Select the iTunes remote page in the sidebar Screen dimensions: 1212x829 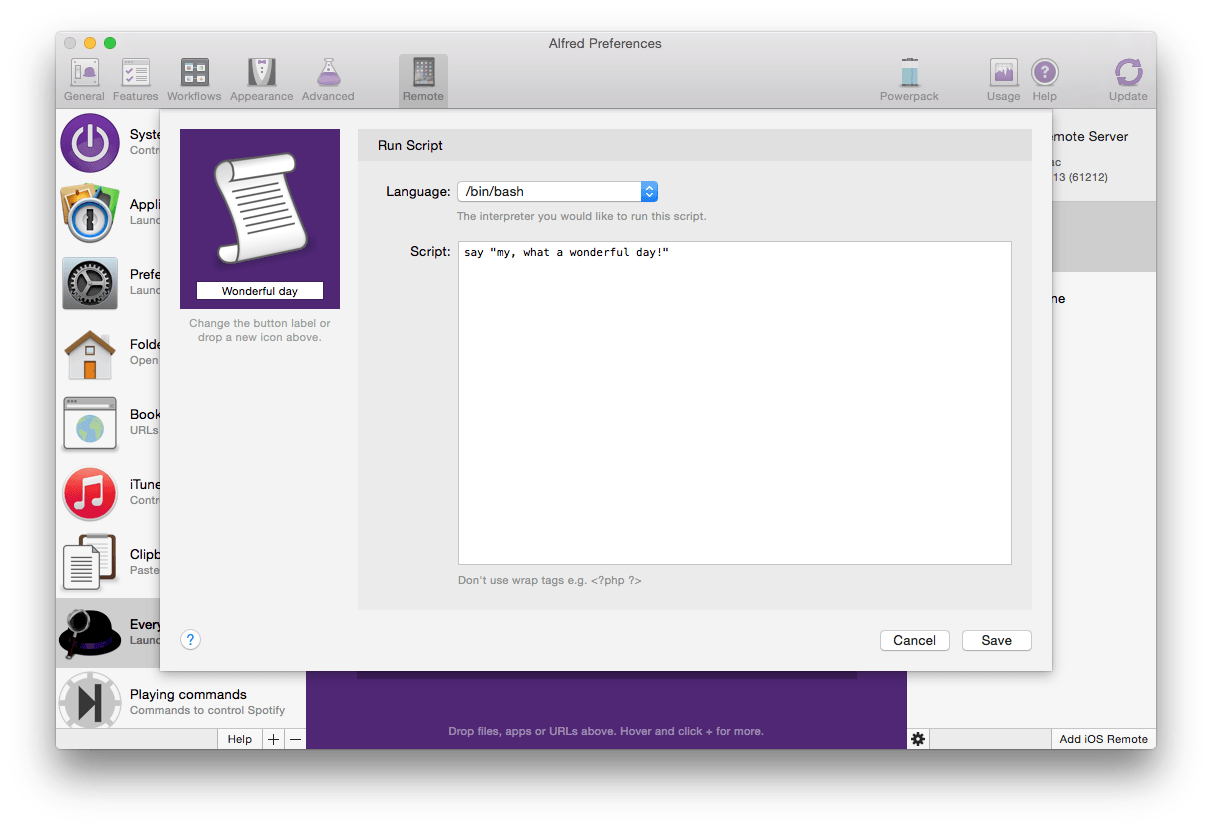click(90, 493)
